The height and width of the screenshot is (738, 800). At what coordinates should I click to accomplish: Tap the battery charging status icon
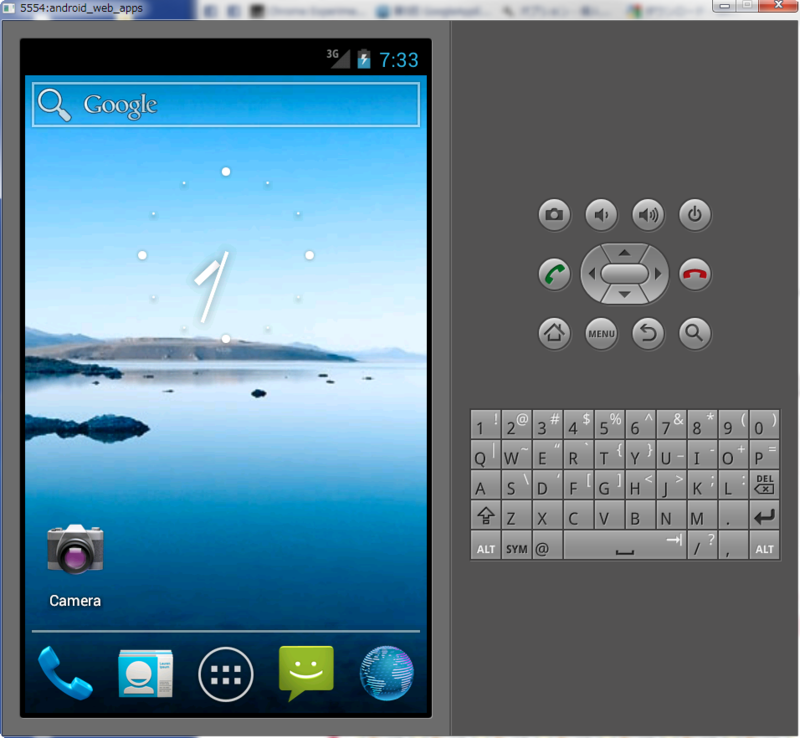pos(364,59)
